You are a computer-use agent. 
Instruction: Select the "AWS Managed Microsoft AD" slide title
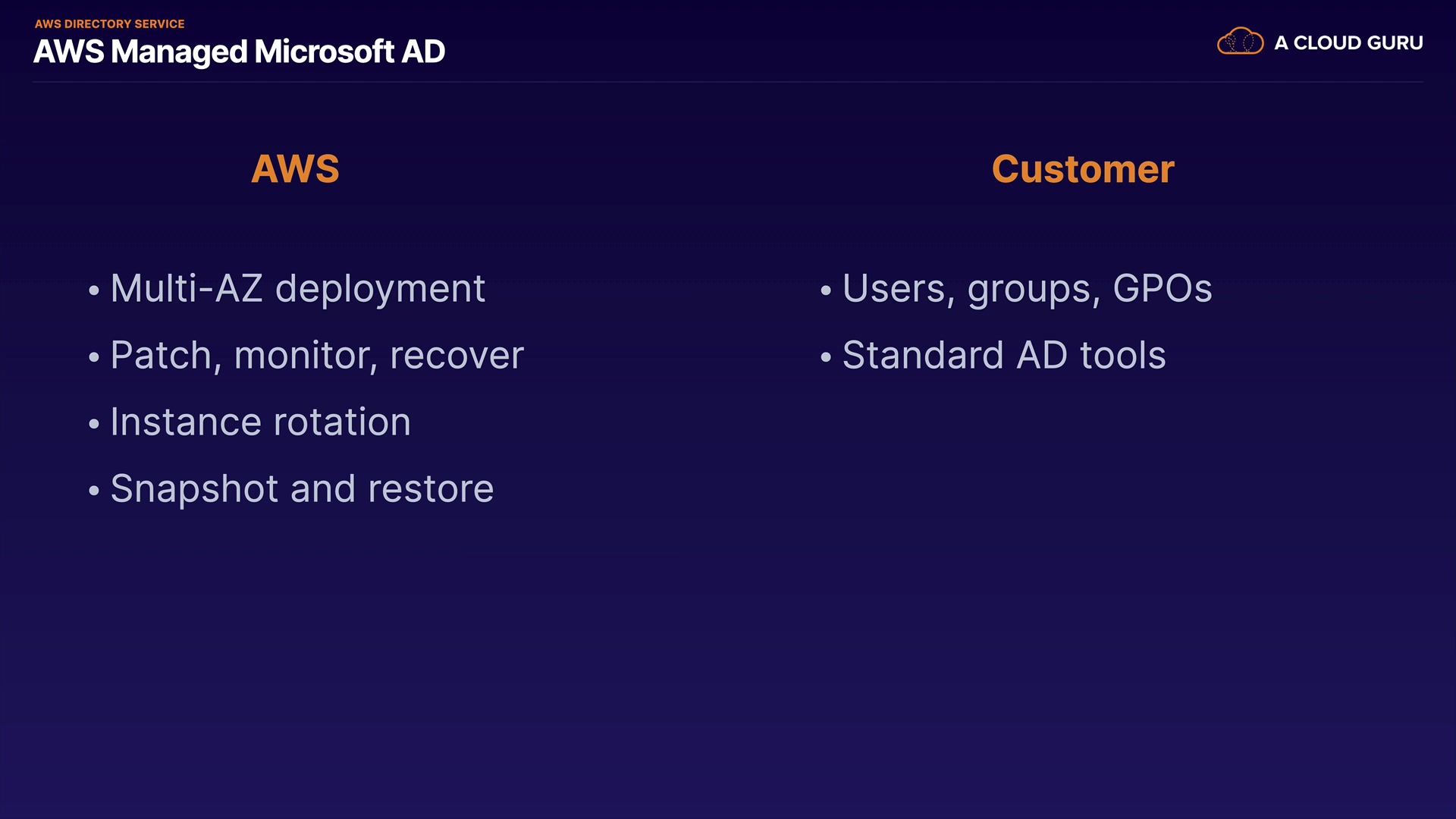click(239, 52)
